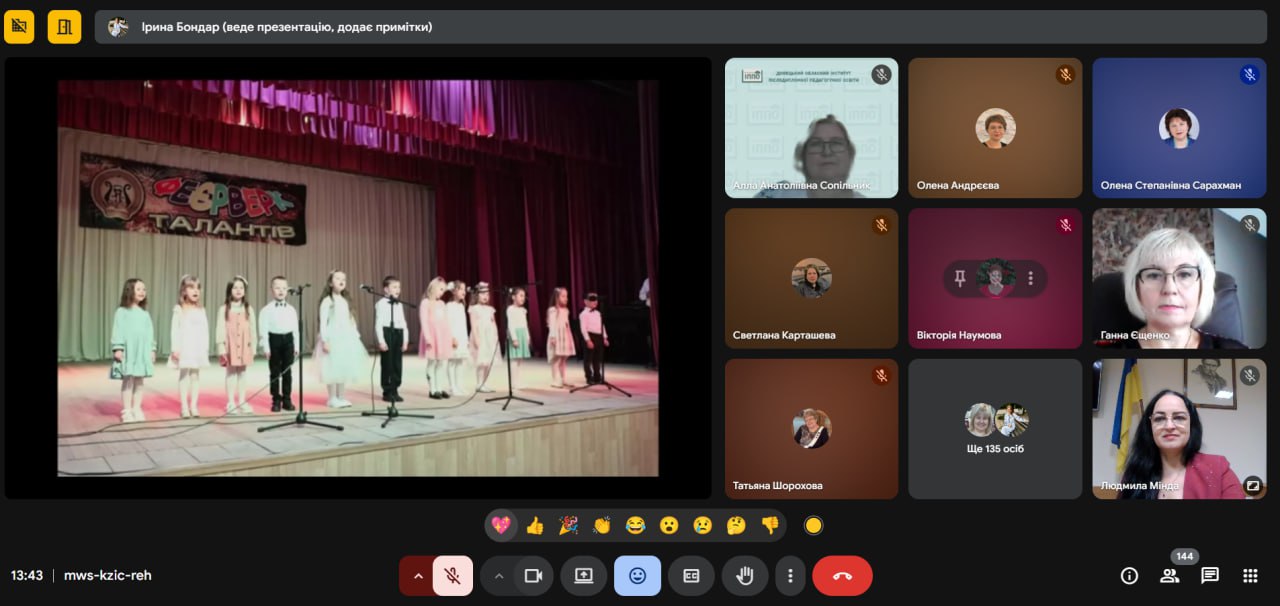The image size is (1280, 606).
Task: Open the chat with everyone panel
Action: (1210, 576)
